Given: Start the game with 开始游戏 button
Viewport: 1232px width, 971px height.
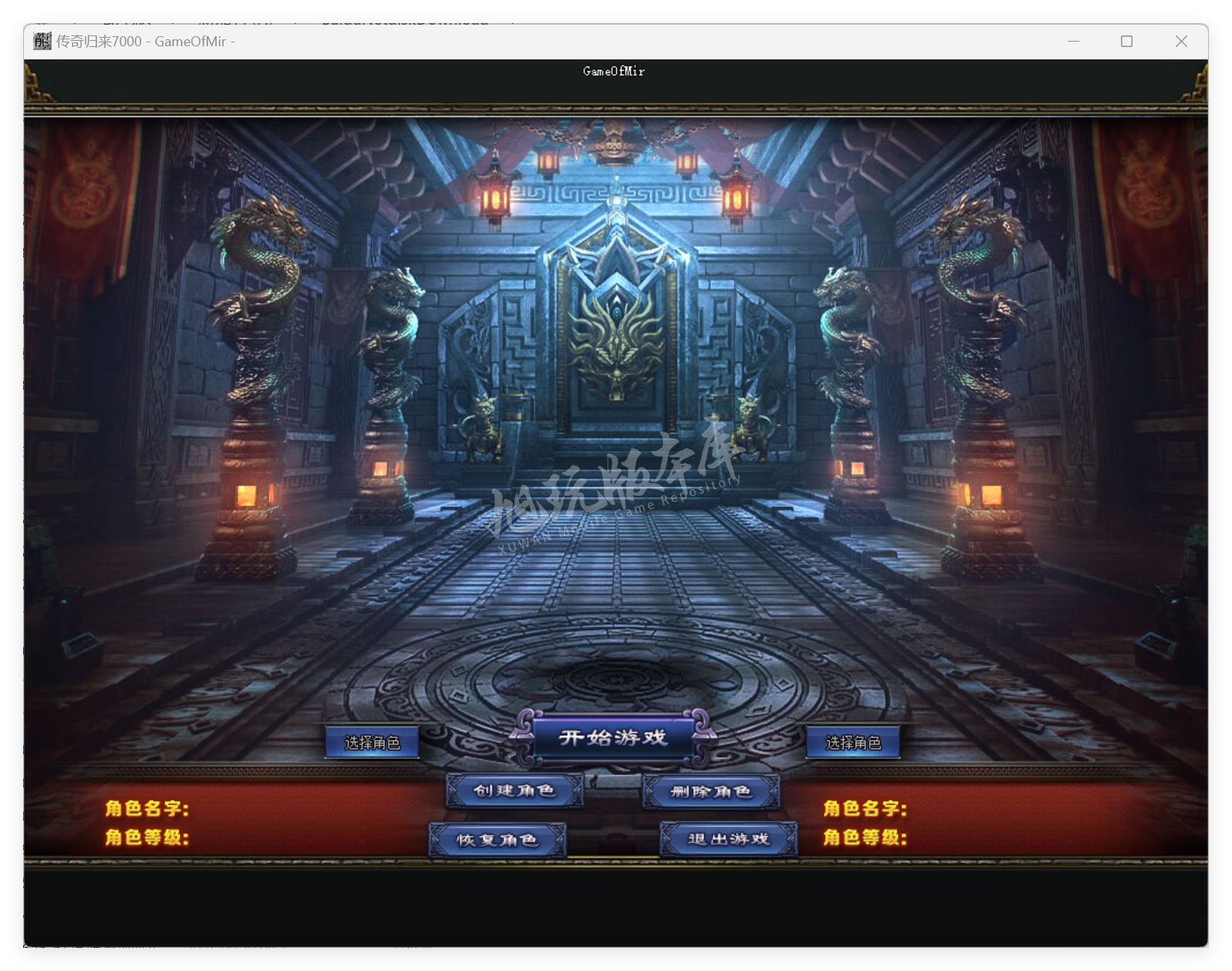Looking at the screenshot, I should coord(614,738).
